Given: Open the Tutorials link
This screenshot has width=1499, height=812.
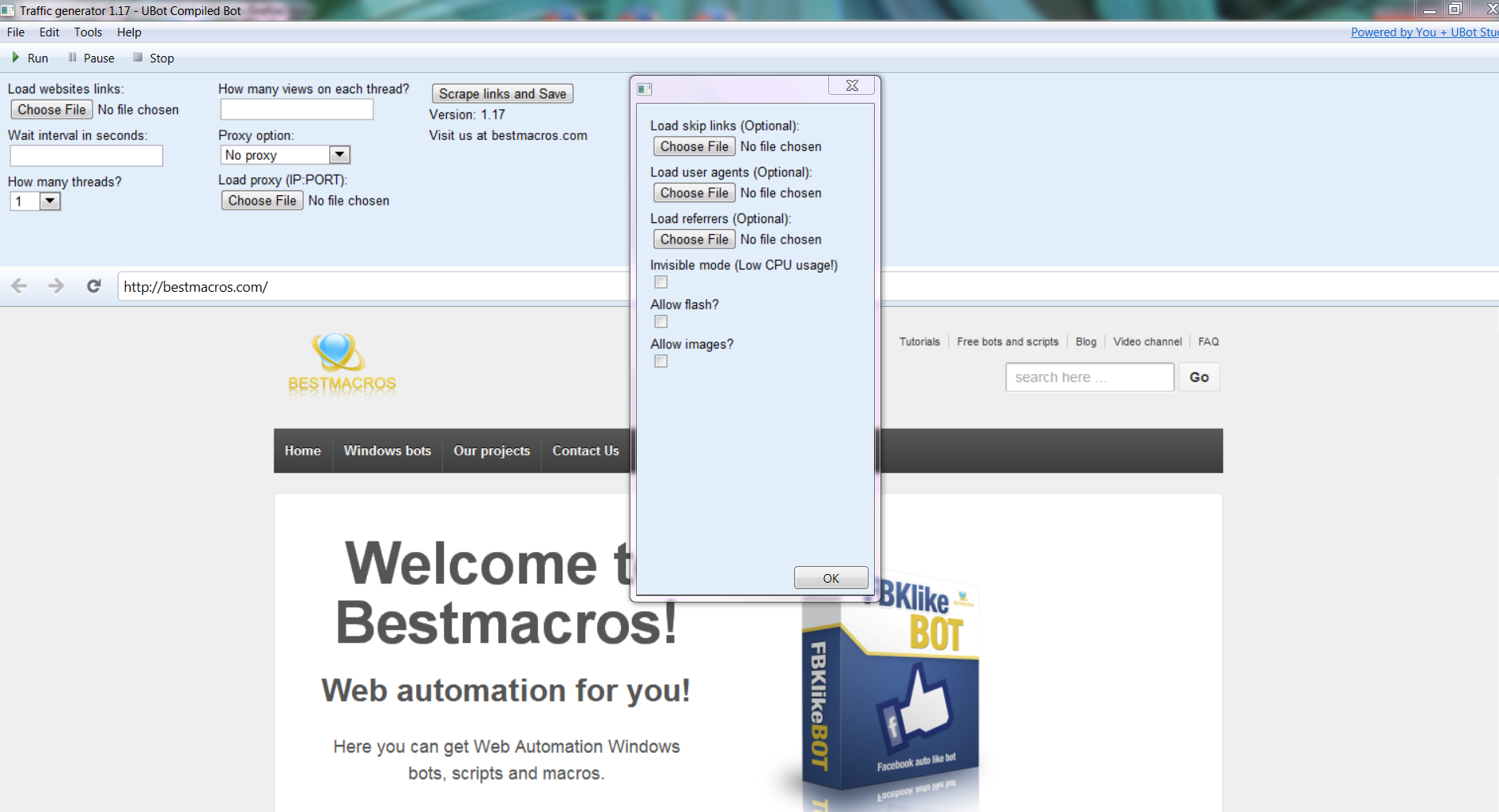Looking at the screenshot, I should [919, 342].
